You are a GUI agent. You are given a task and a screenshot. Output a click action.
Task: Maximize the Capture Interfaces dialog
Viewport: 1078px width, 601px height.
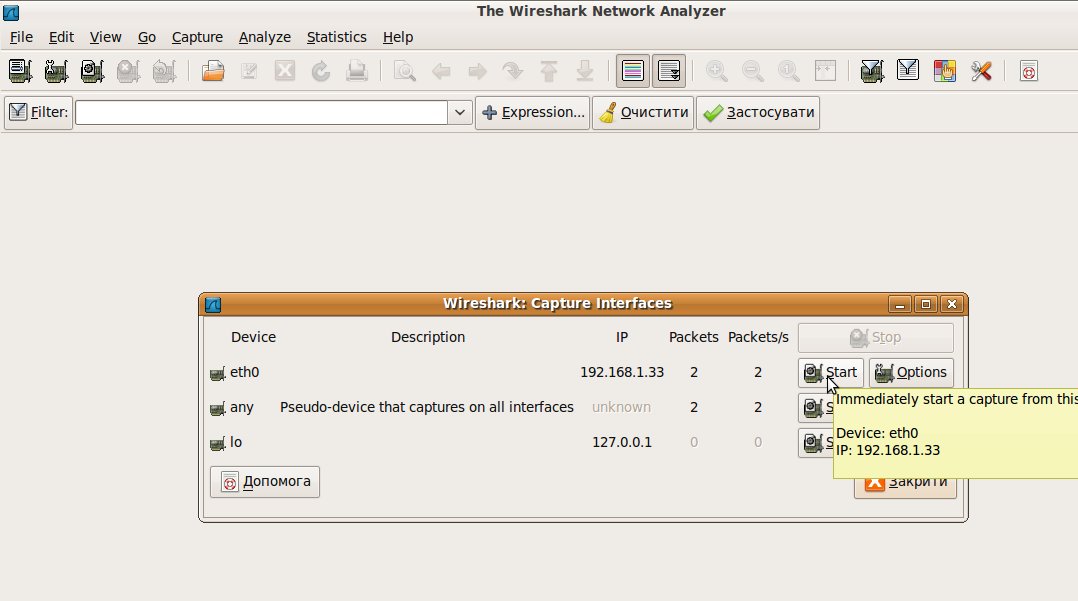coord(925,304)
